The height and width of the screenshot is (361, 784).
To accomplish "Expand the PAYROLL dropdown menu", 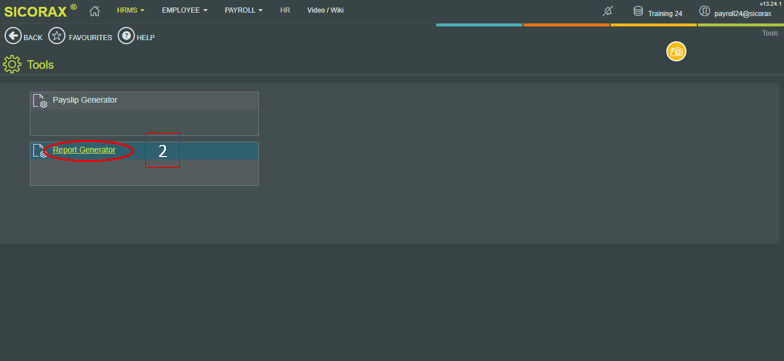I will coord(244,10).
